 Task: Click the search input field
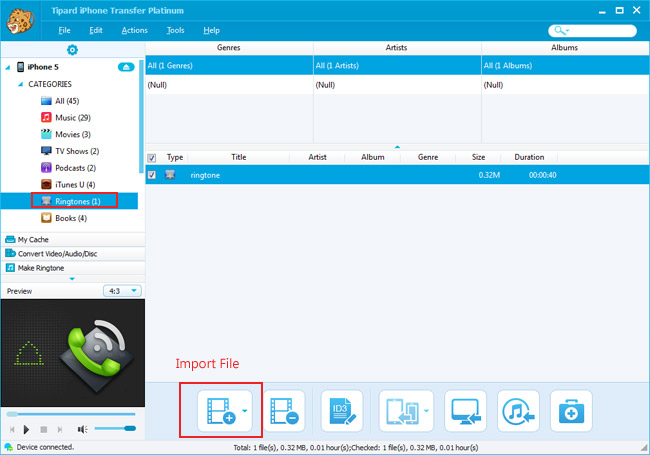592,31
